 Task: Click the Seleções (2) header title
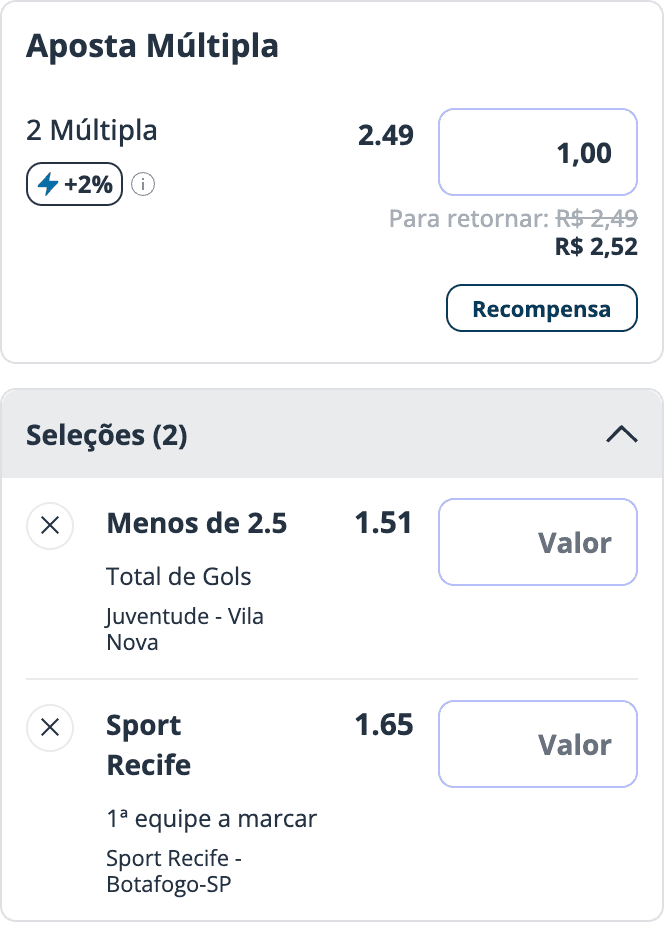pyautogui.click(x=107, y=436)
